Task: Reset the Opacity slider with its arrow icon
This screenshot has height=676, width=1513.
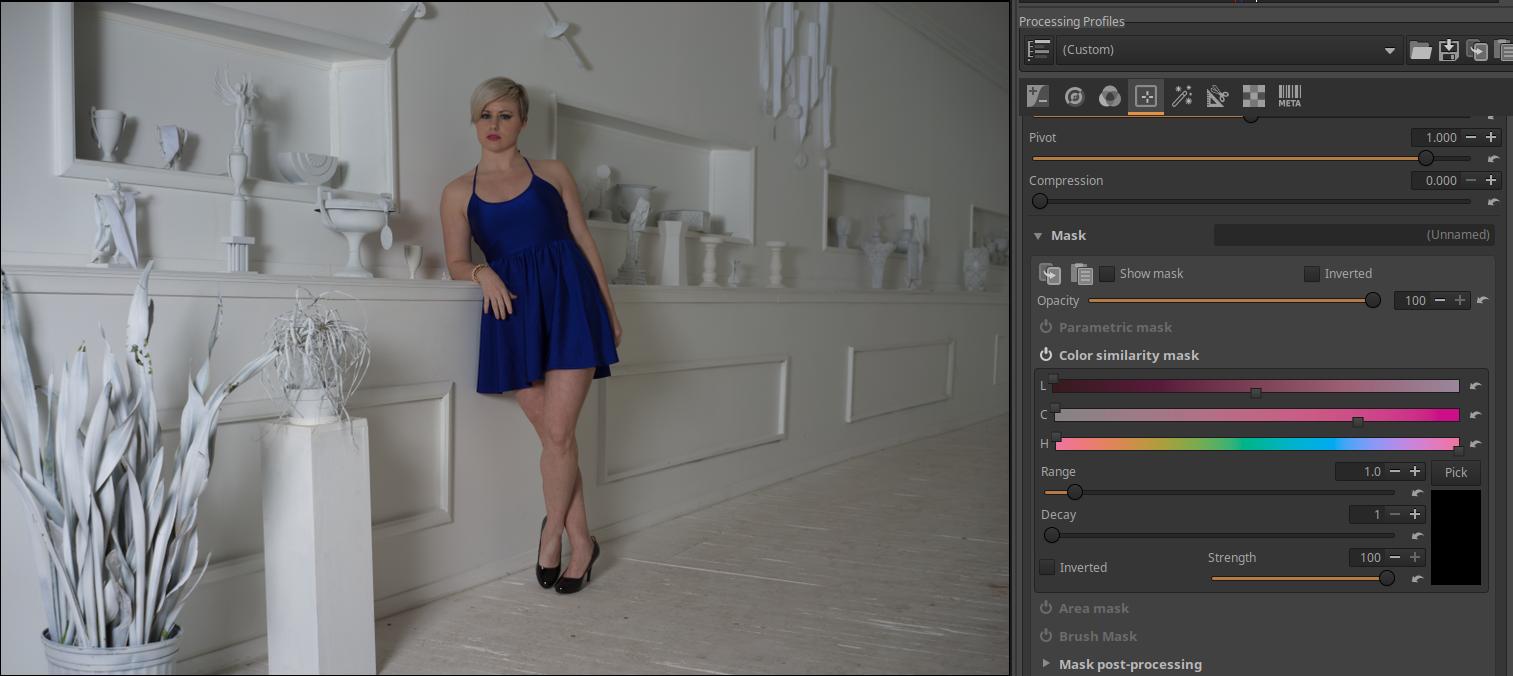Action: coord(1482,300)
